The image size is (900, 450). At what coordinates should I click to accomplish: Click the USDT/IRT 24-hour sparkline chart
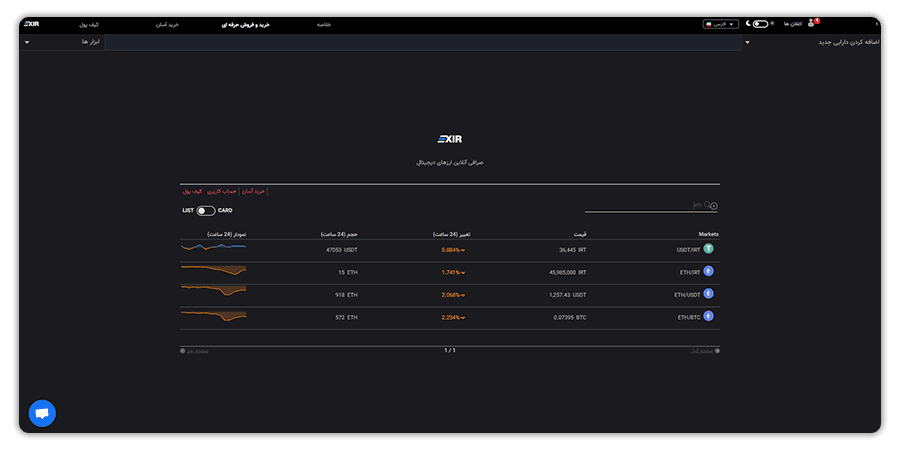213,247
